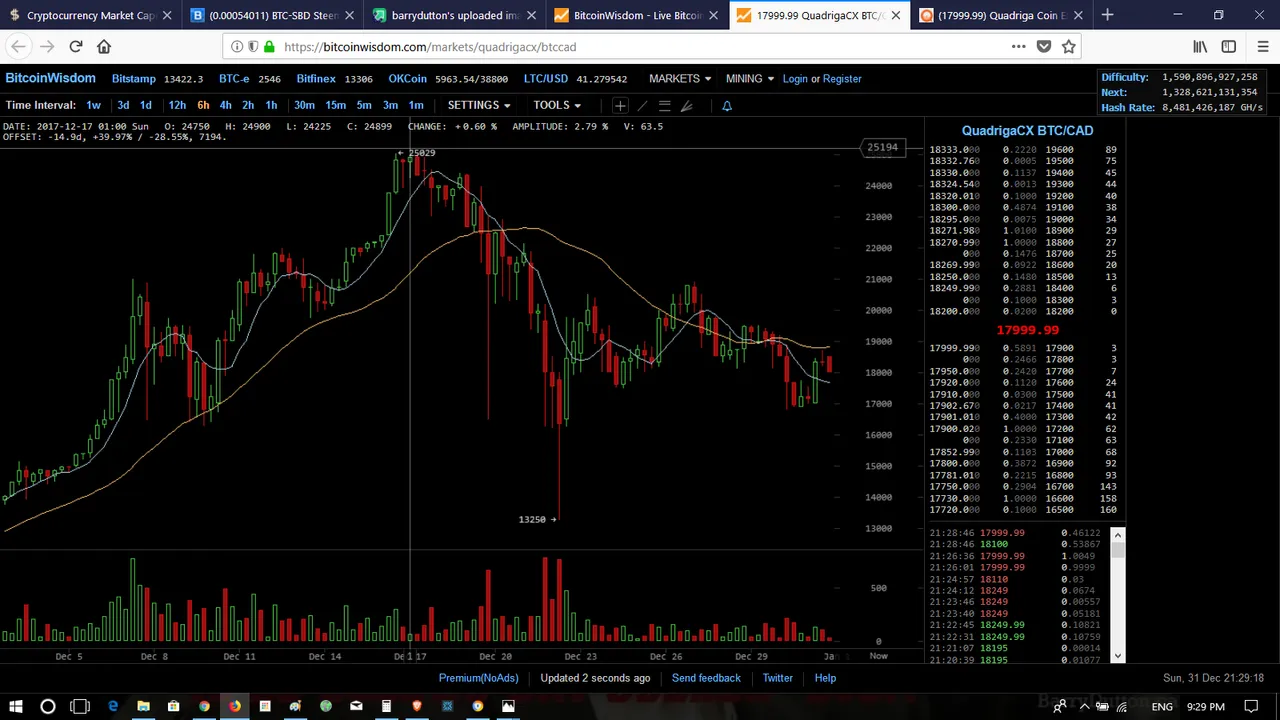This screenshot has width=1280, height=720.
Task: Set time interval to 12h
Action: [x=177, y=105]
